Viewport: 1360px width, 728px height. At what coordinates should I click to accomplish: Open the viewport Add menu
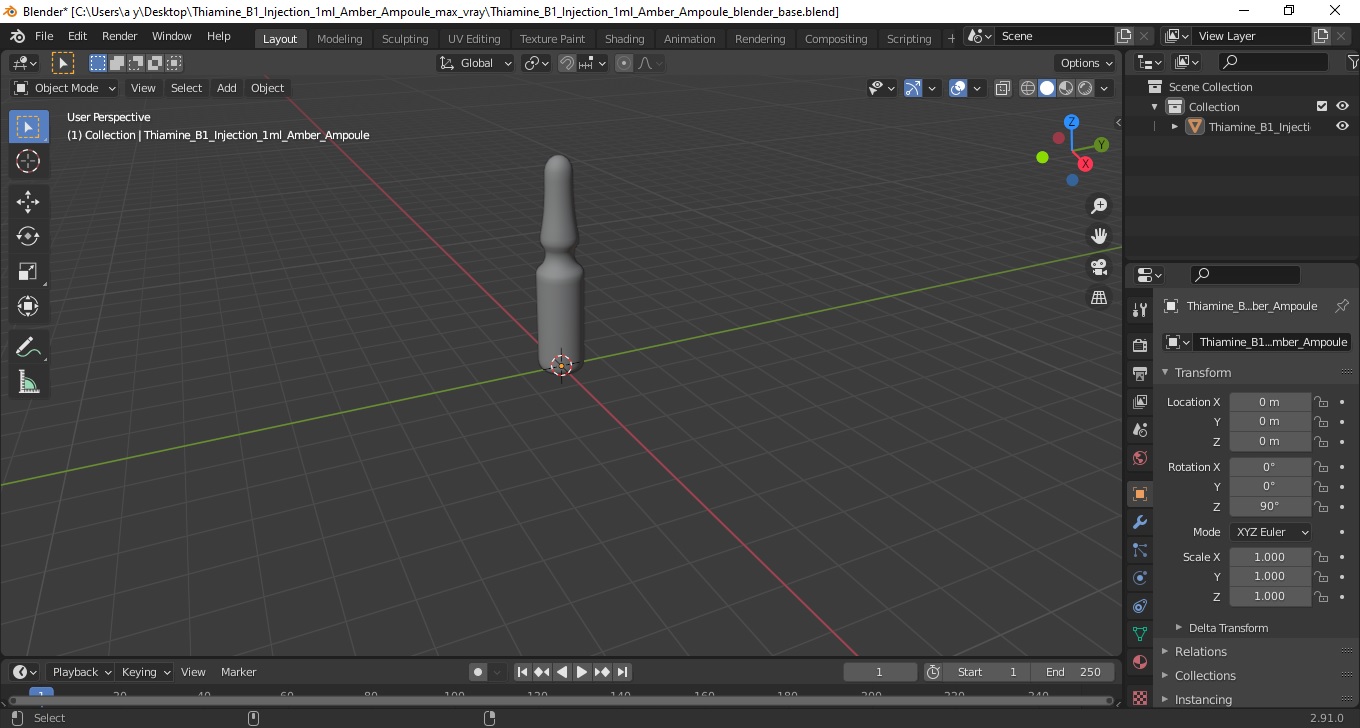tap(227, 88)
